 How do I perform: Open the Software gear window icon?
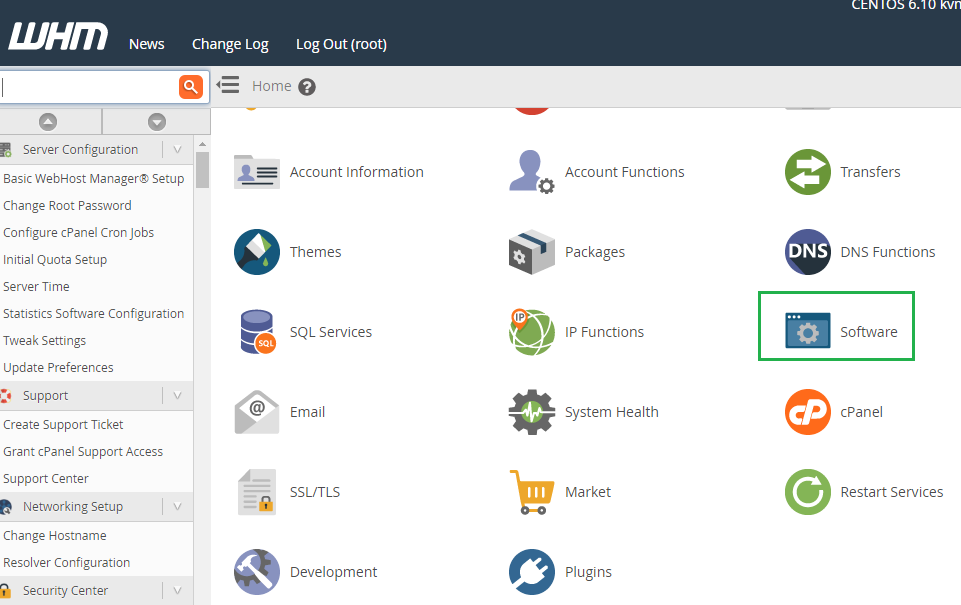coord(808,330)
